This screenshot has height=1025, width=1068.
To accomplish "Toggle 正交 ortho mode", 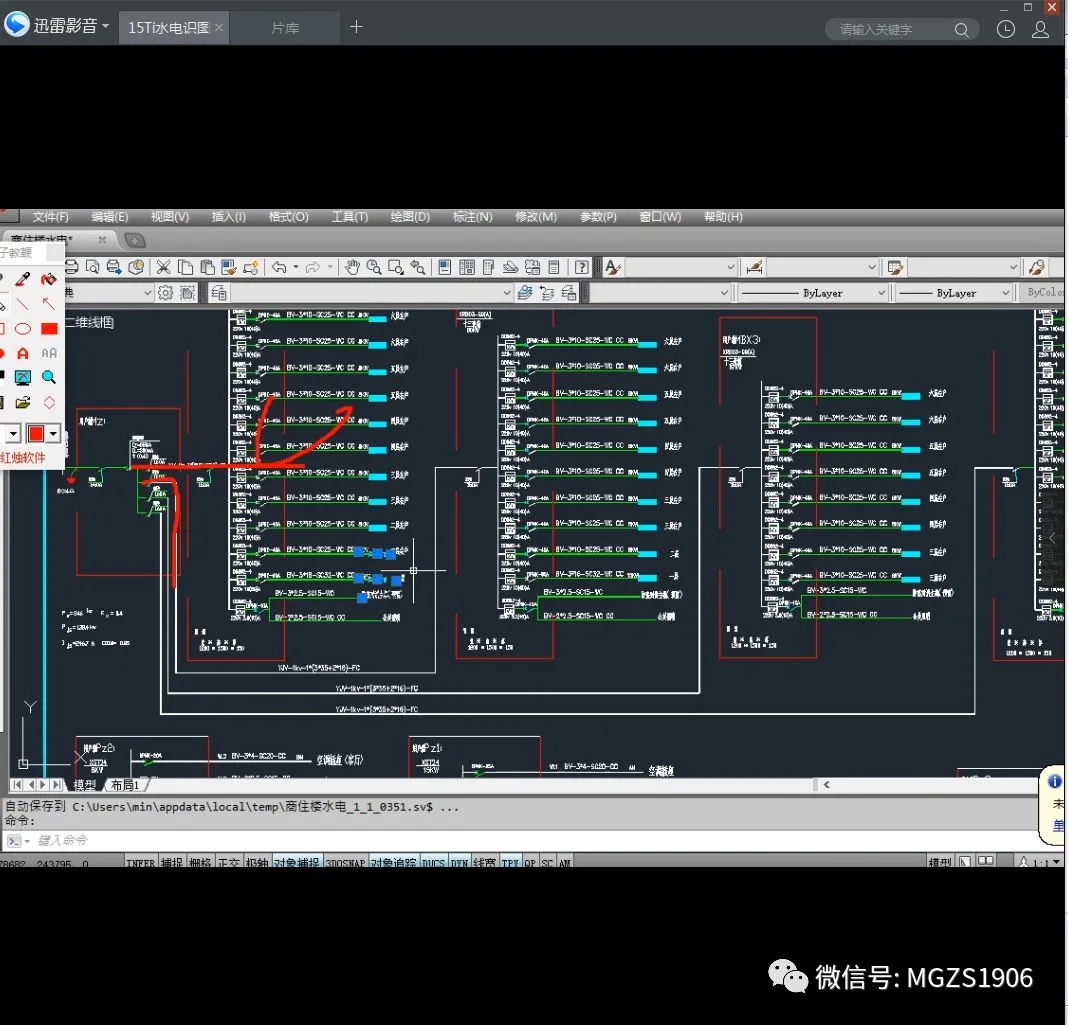I will point(229,862).
